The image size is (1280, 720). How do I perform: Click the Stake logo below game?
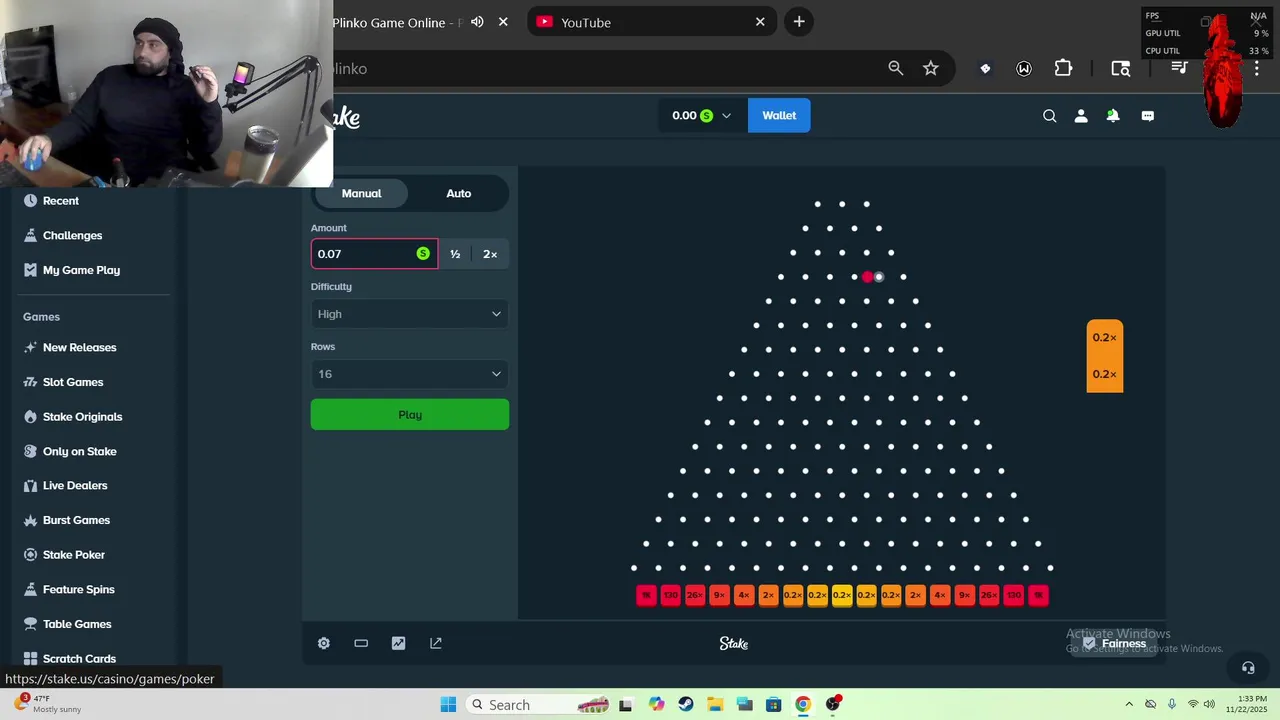click(734, 644)
